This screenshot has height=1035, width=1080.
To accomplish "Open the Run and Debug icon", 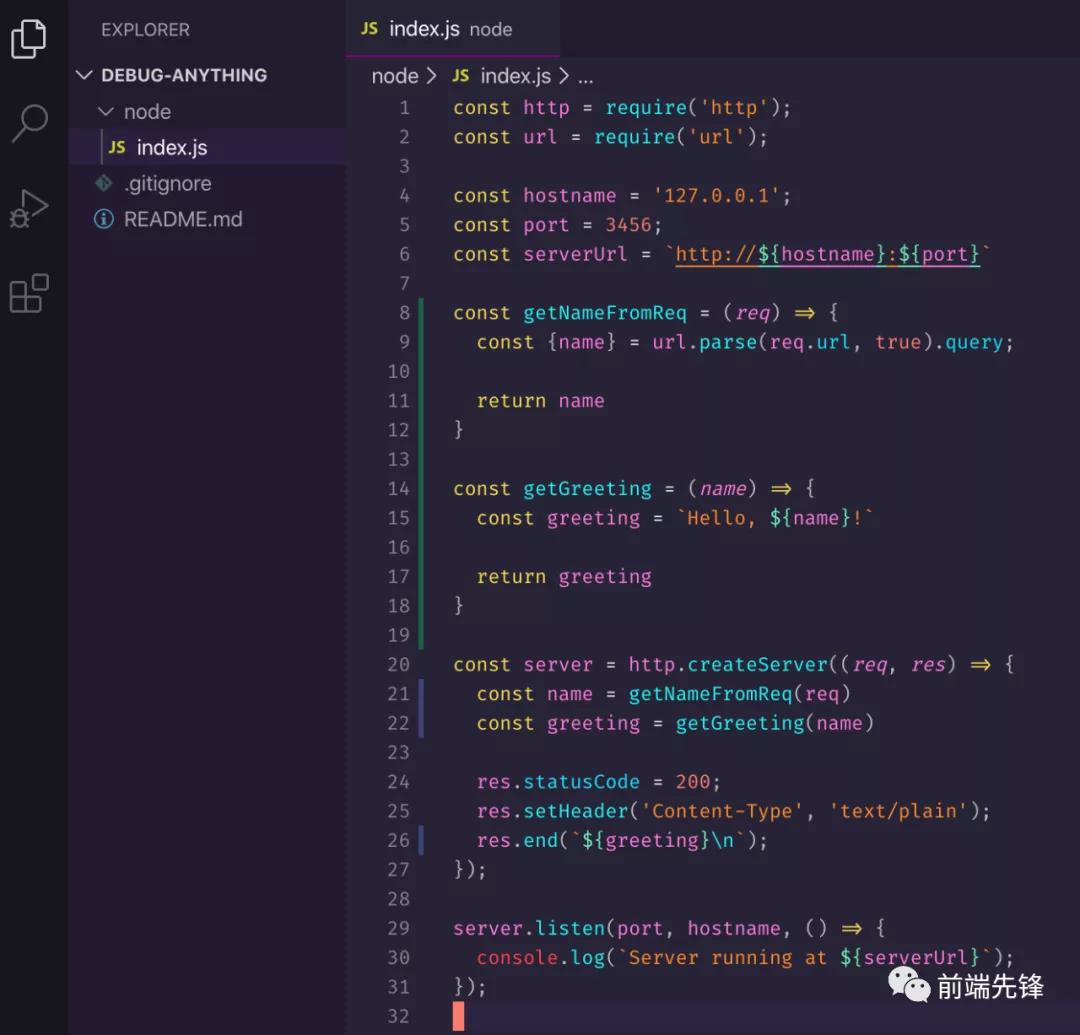I will point(30,208).
